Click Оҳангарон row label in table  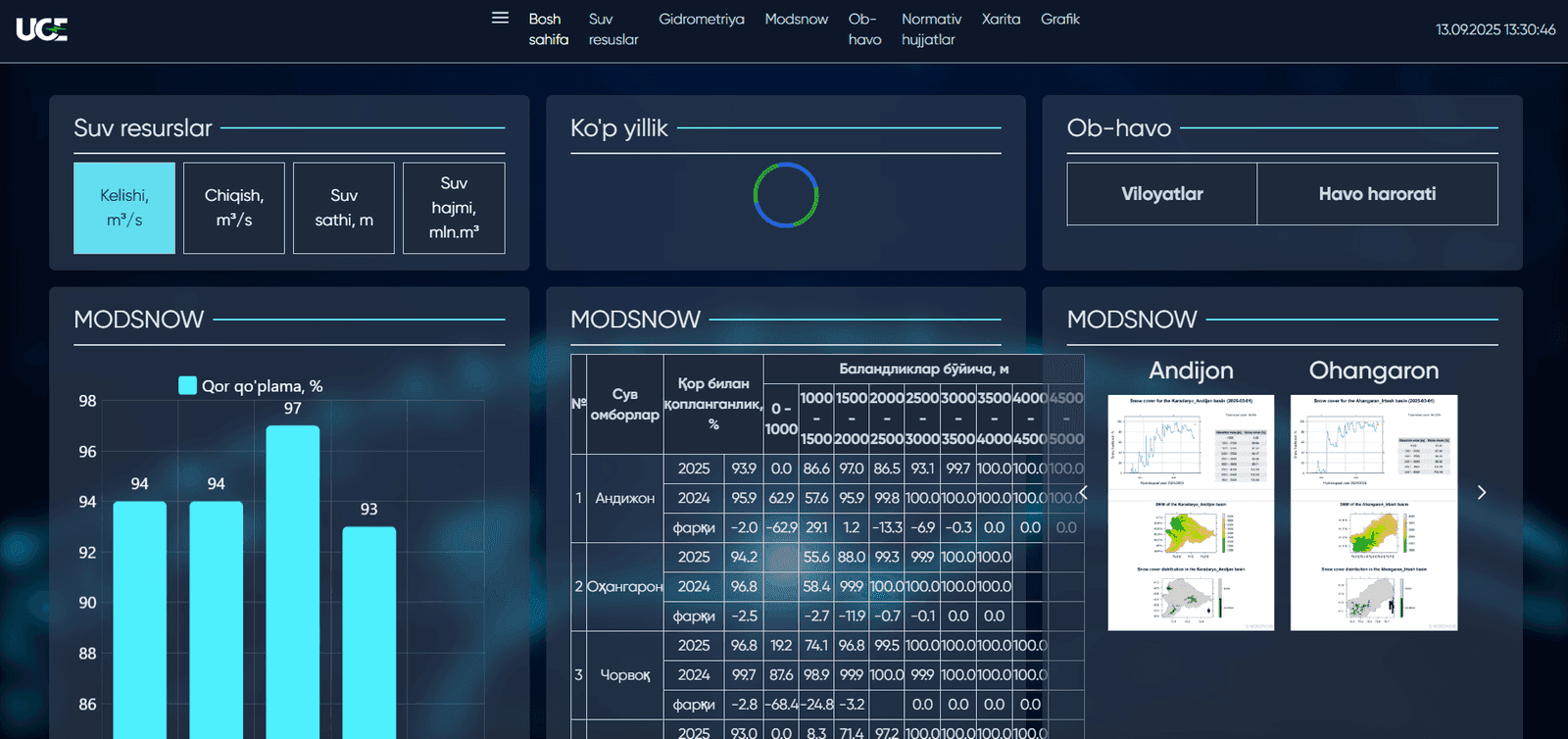pyautogui.click(x=625, y=587)
